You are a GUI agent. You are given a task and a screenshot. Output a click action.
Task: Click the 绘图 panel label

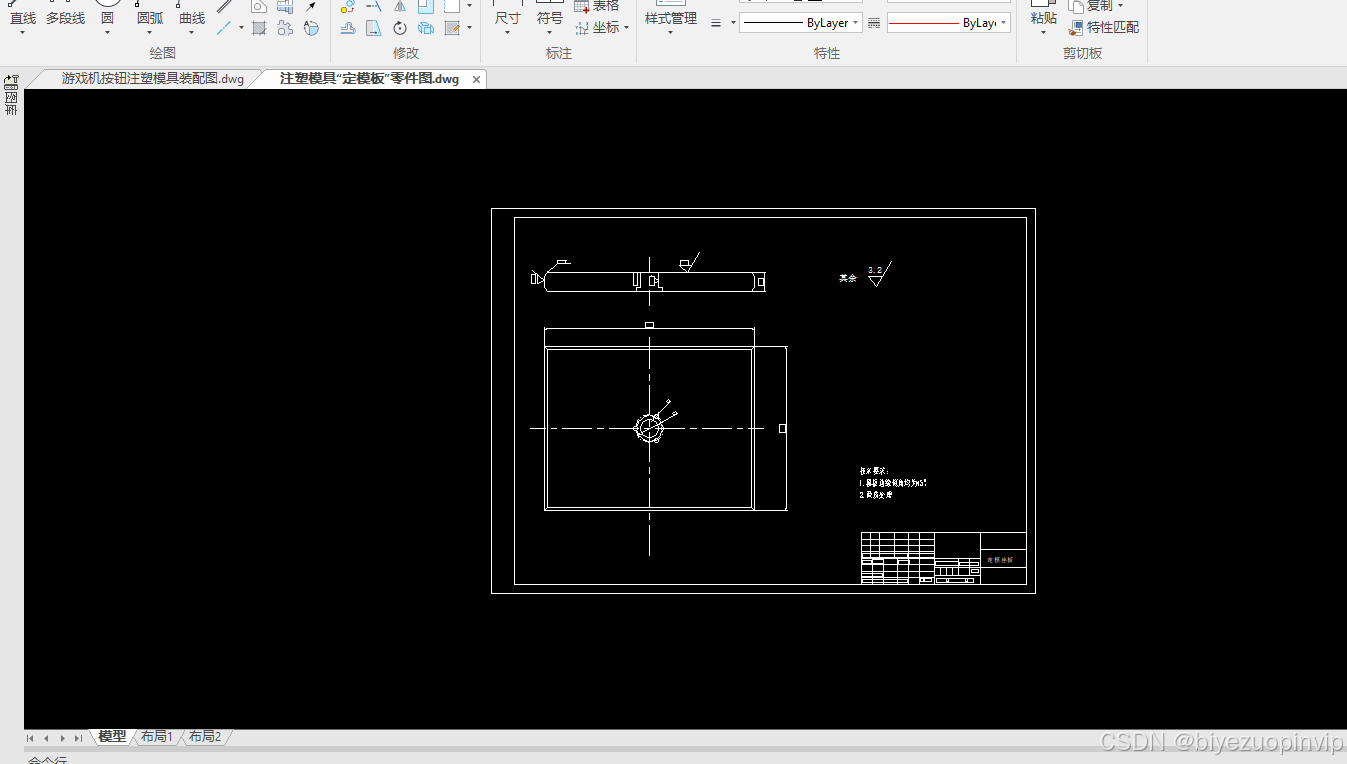(x=162, y=53)
